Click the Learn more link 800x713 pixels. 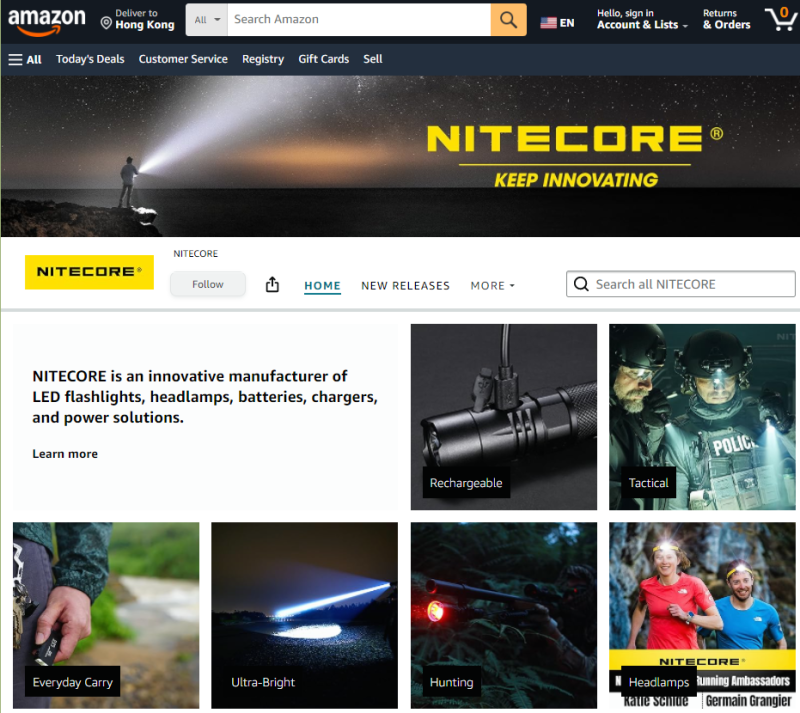pos(65,454)
